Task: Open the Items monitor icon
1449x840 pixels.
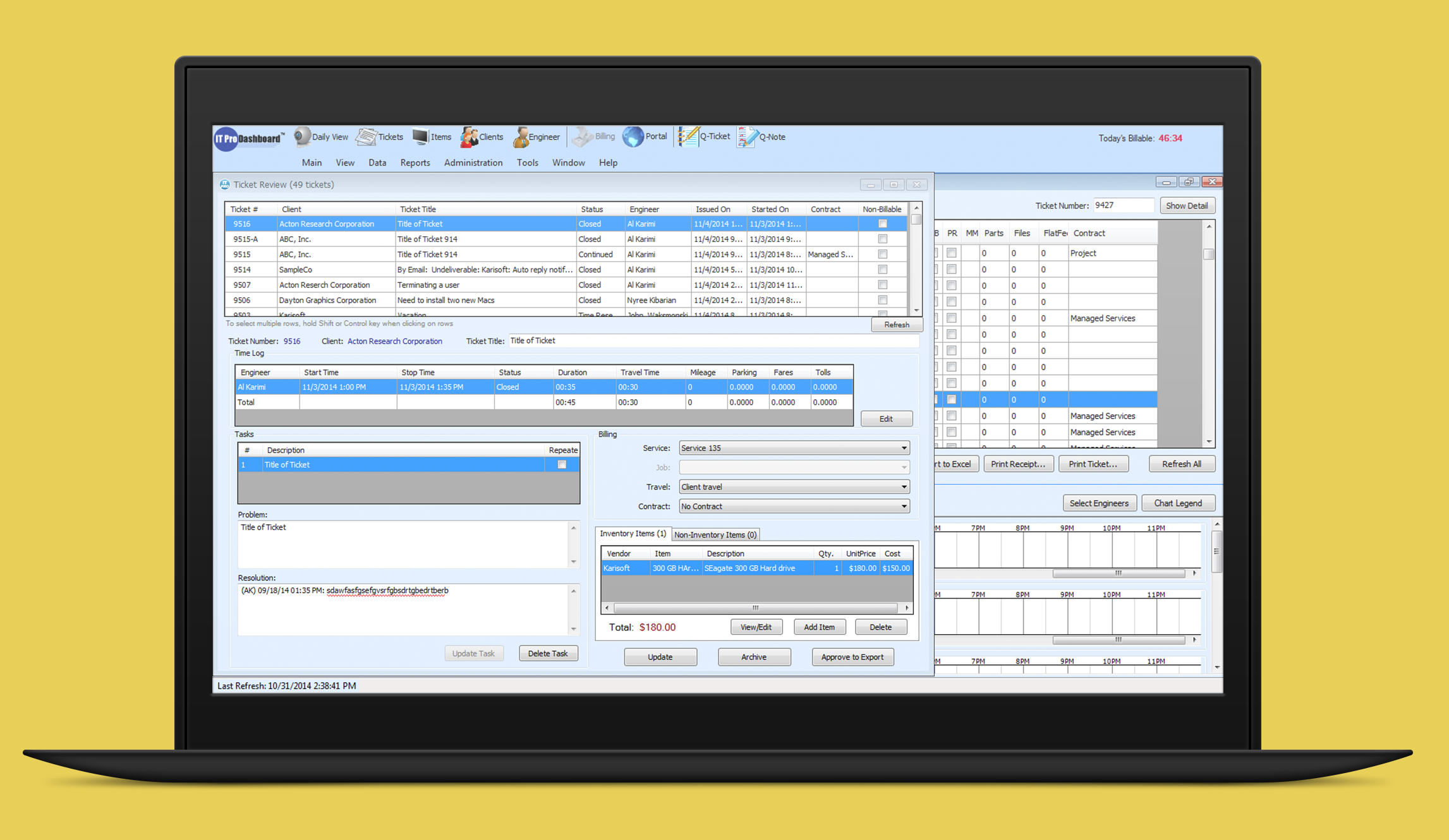Action: (420, 136)
